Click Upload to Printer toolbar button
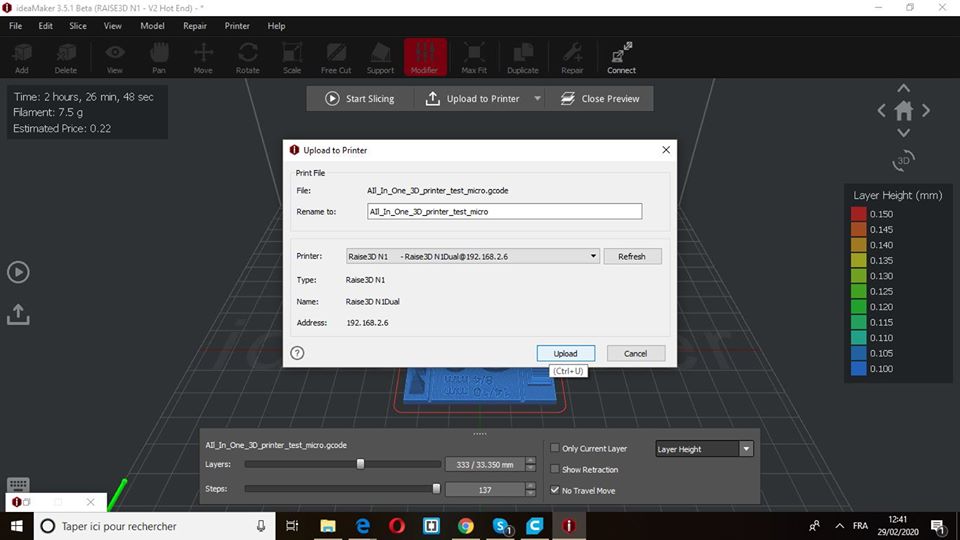 pos(472,99)
